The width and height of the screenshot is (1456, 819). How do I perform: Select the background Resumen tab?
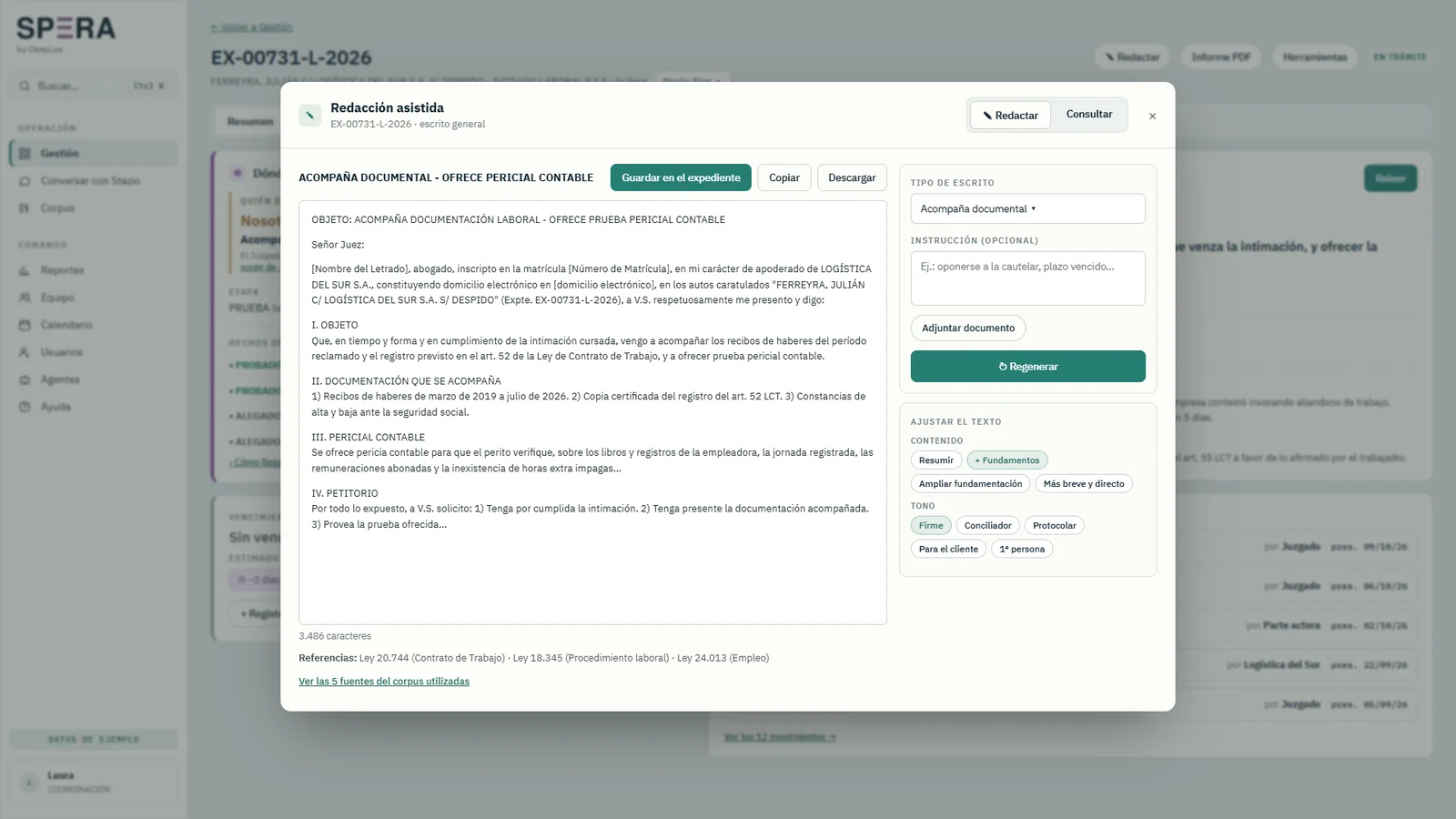[x=250, y=121]
